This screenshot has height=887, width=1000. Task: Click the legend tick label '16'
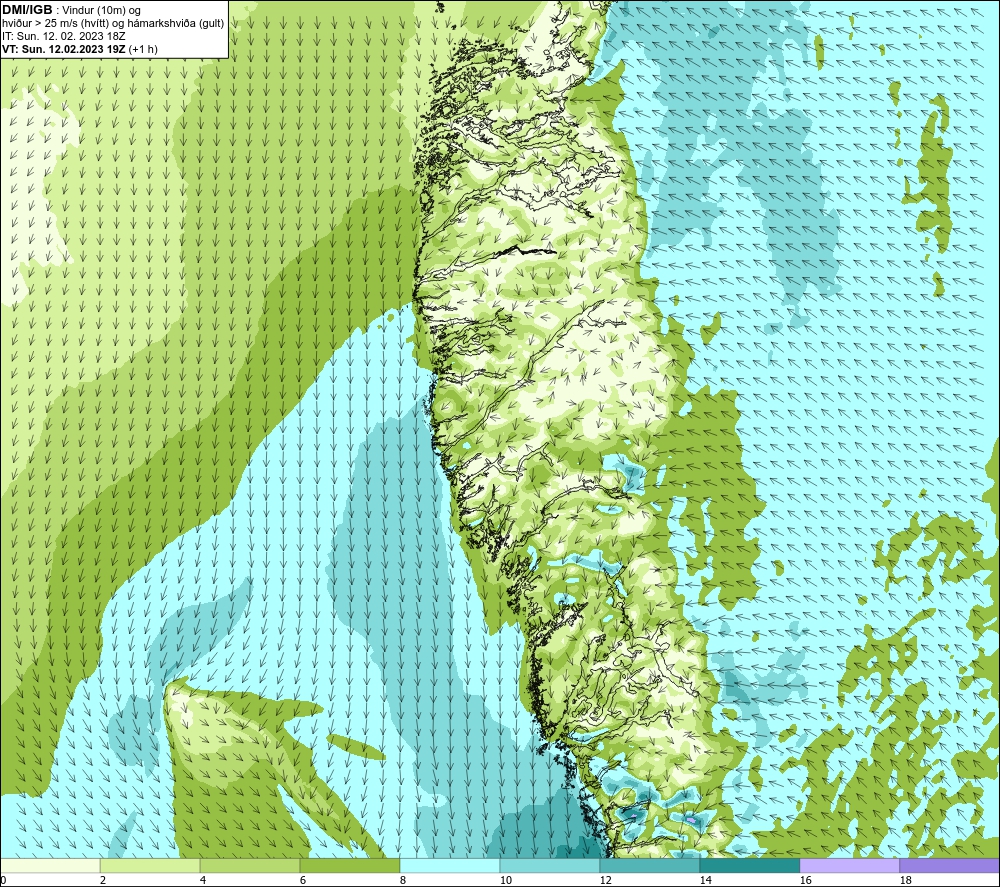[x=805, y=880]
